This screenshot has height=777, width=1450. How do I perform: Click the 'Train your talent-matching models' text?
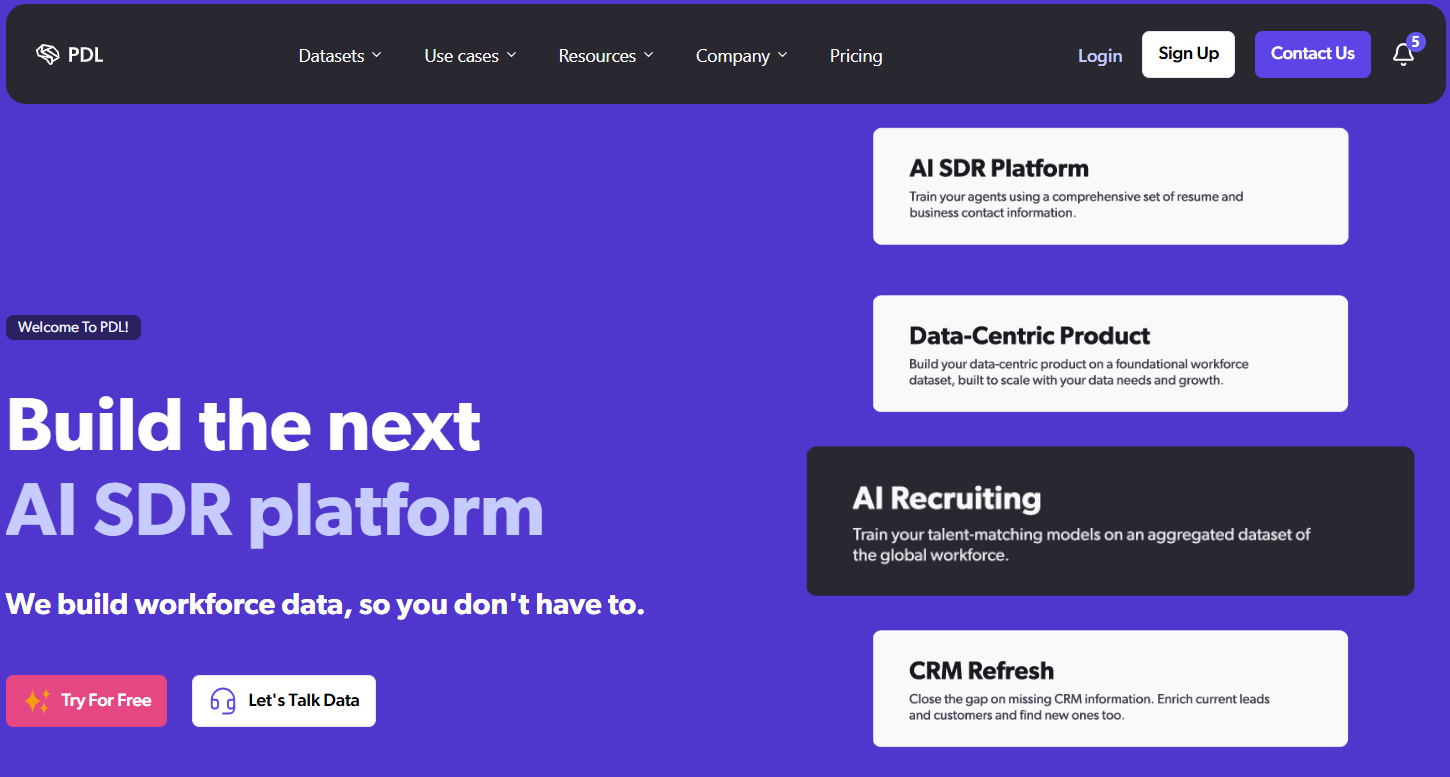1081,545
